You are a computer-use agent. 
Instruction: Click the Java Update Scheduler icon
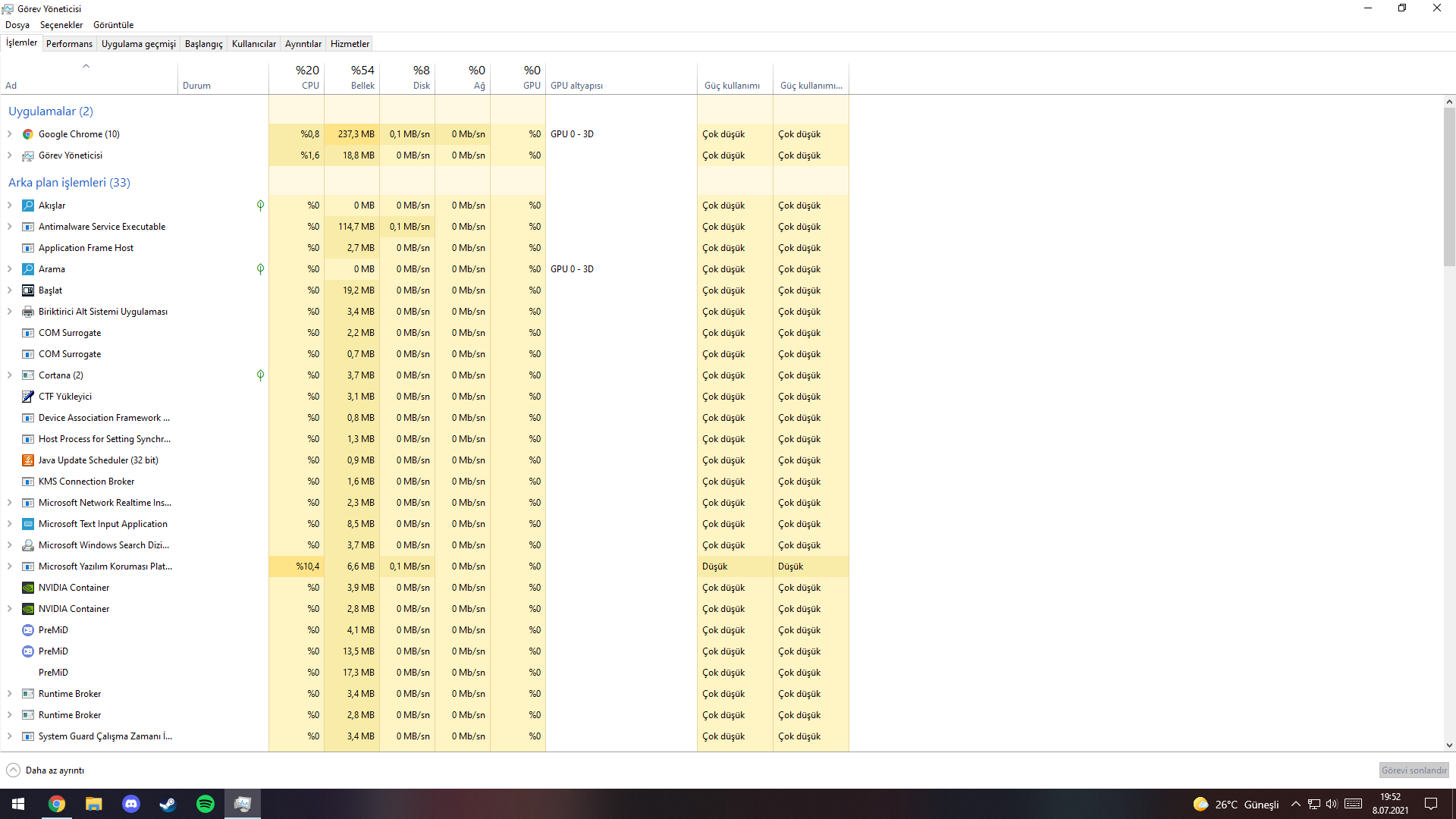[28, 460]
